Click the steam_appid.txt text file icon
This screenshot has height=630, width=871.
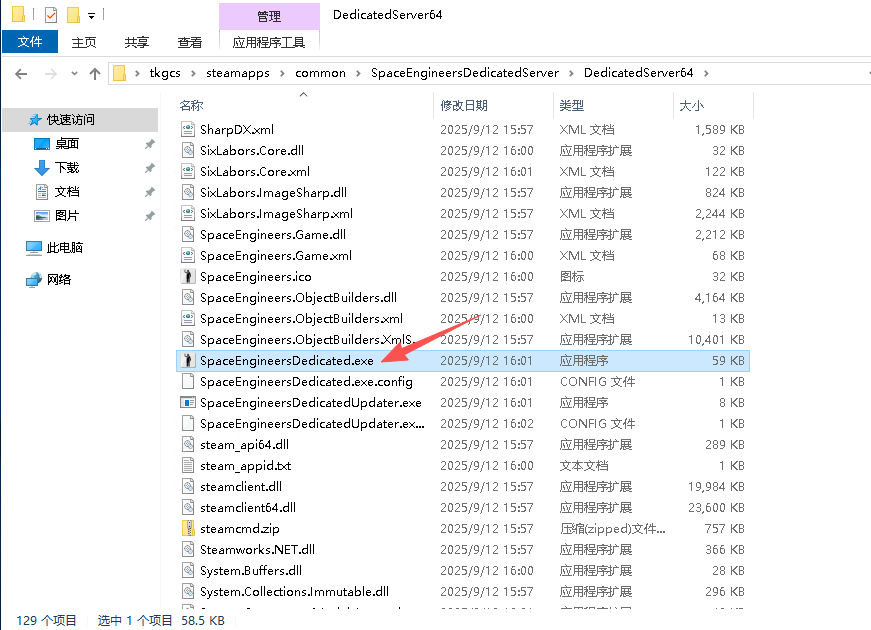point(187,465)
